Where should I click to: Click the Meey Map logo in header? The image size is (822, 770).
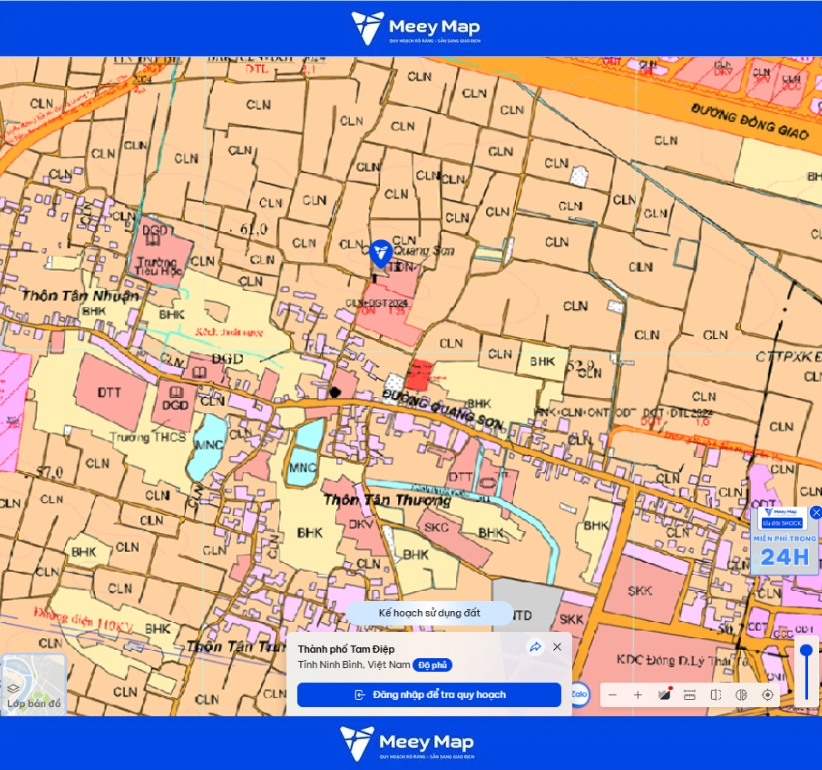tap(416, 28)
